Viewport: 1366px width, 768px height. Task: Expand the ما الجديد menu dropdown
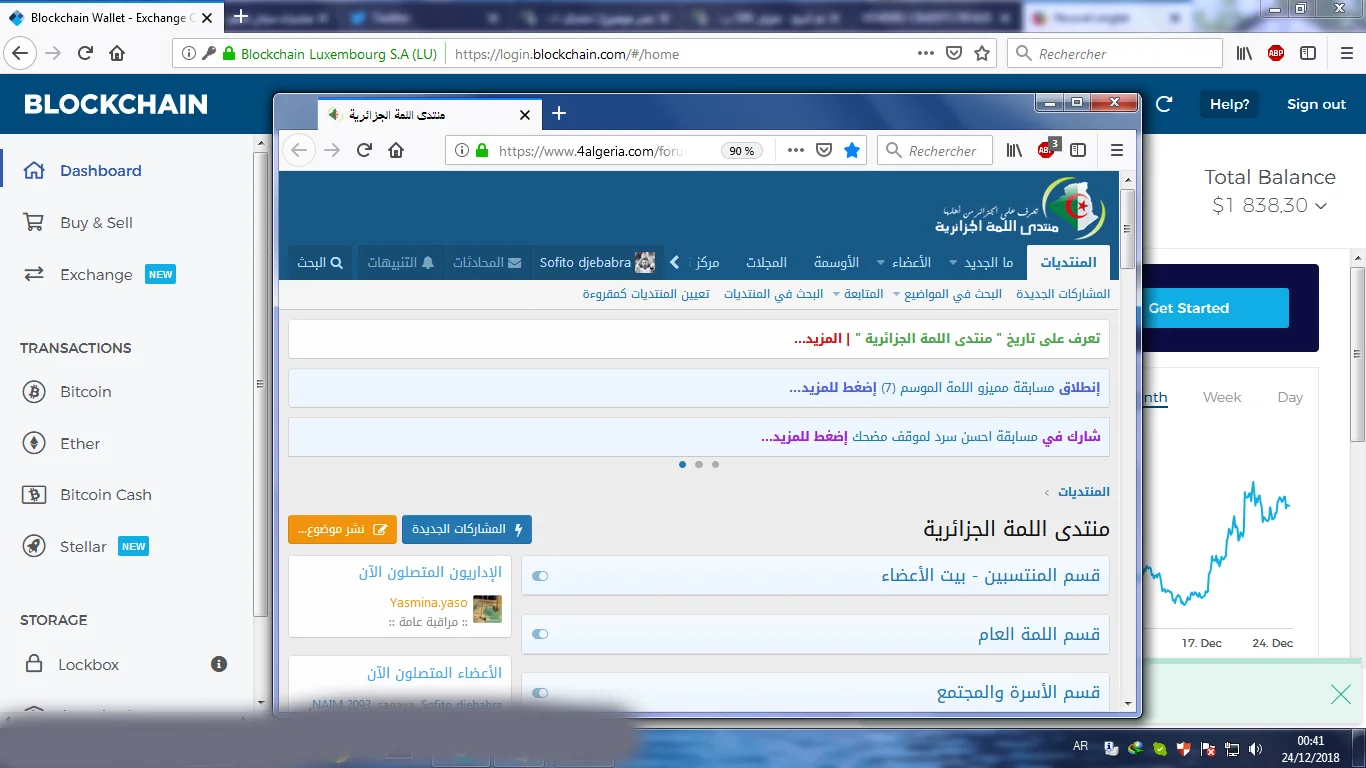pos(952,263)
